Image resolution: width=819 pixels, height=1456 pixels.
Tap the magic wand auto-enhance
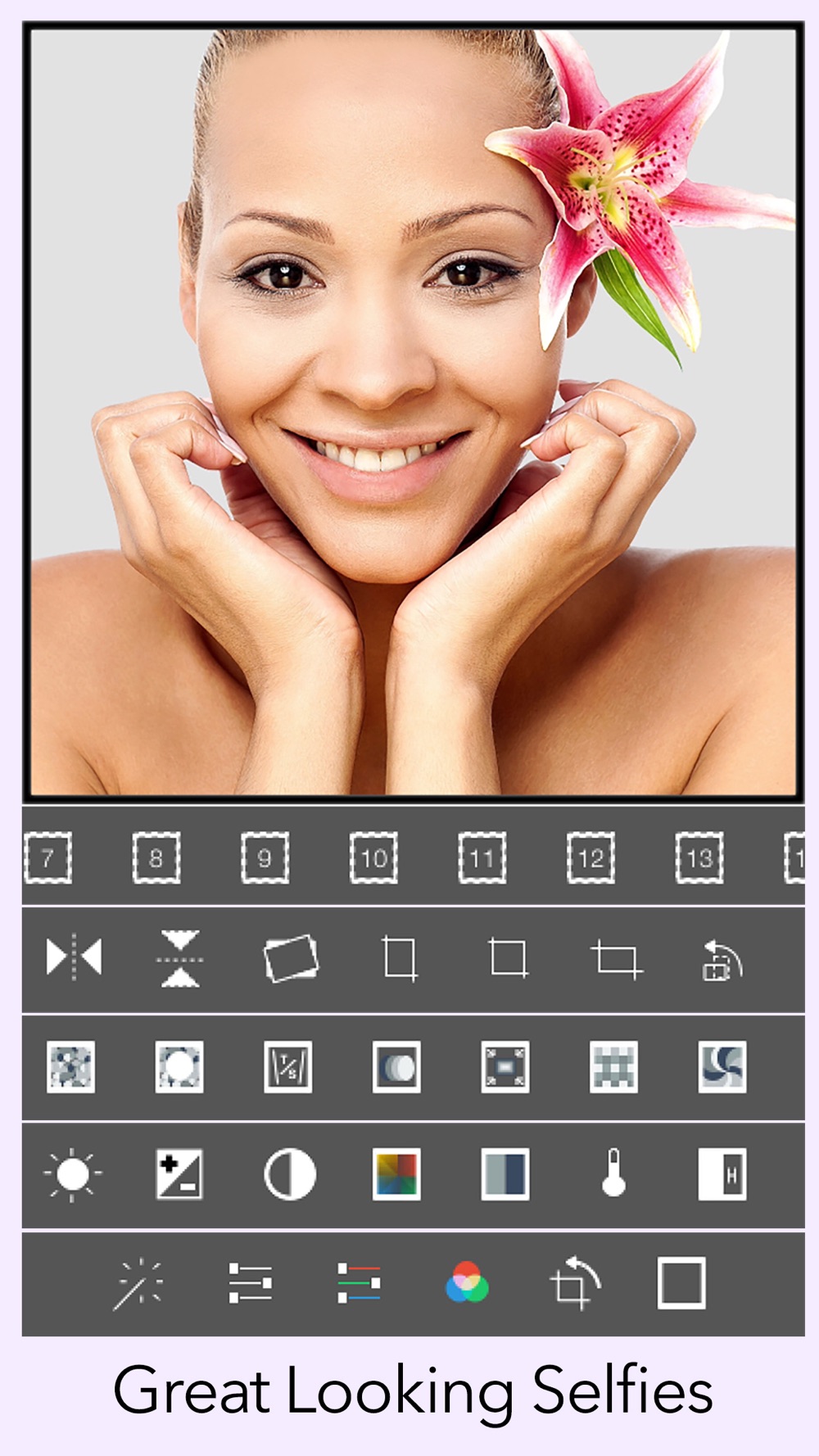(x=138, y=1283)
